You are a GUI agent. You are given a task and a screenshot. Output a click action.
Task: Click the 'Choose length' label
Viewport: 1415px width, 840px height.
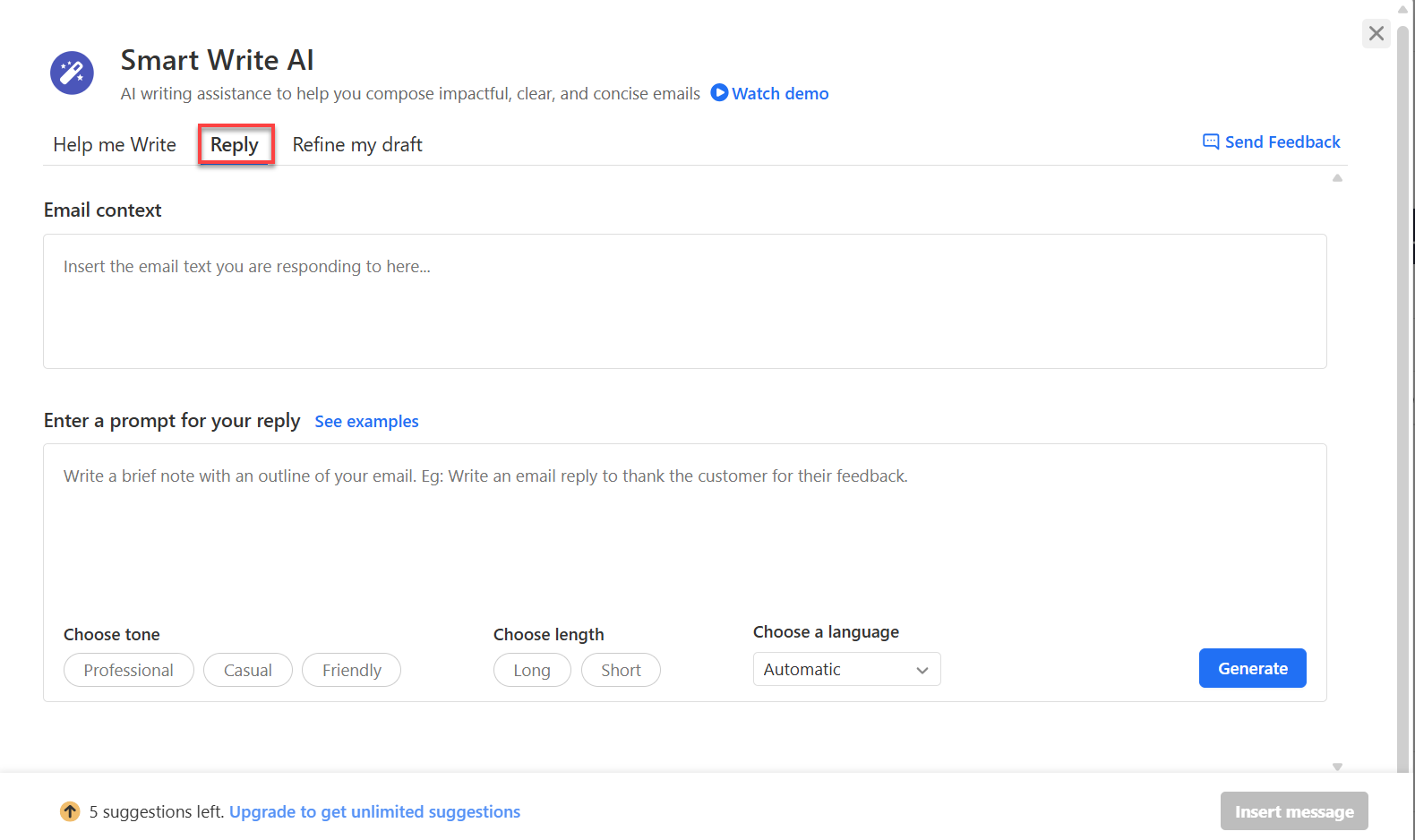(x=549, y=634)
